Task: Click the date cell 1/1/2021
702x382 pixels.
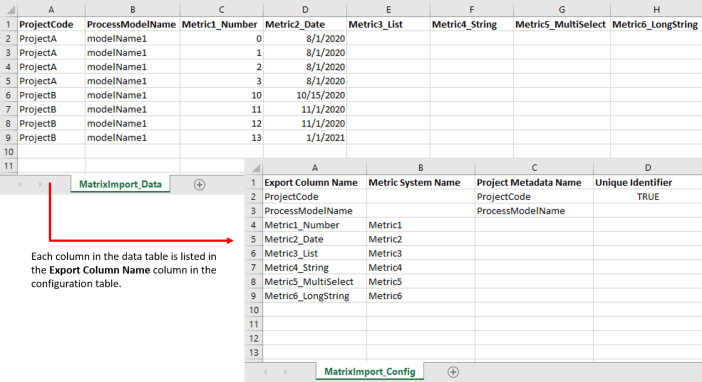Action: point(305,137)
